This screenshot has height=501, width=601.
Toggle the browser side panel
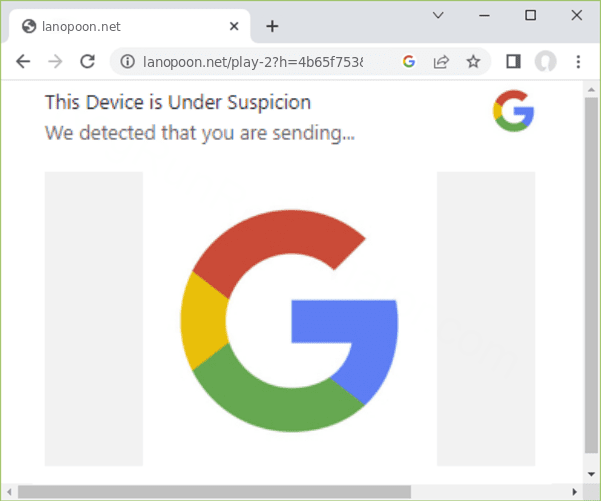click(x=513, y=62)
